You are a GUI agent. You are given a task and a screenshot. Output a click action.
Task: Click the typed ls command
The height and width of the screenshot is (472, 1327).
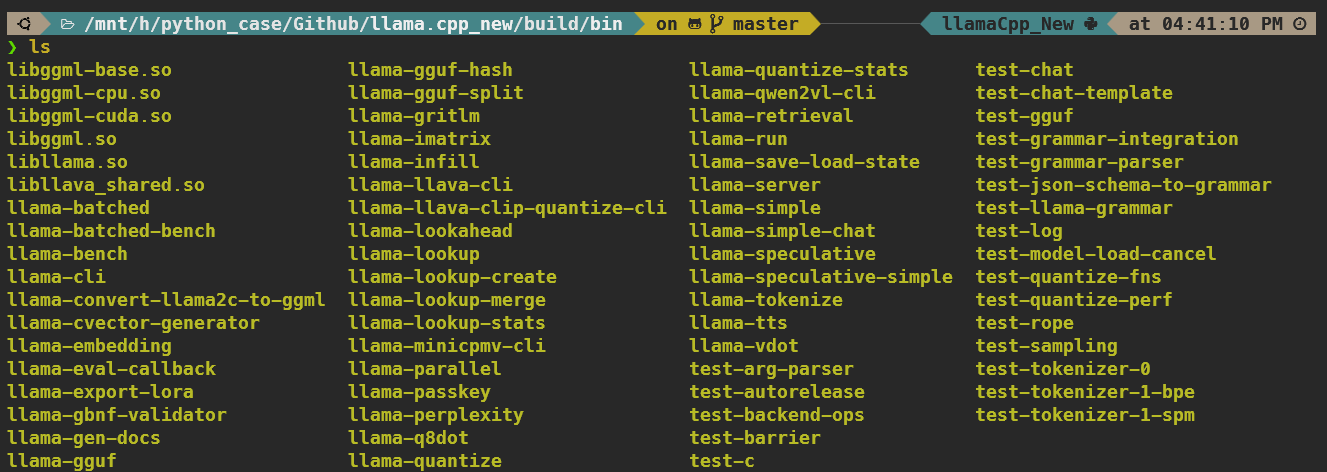point(40,47)
